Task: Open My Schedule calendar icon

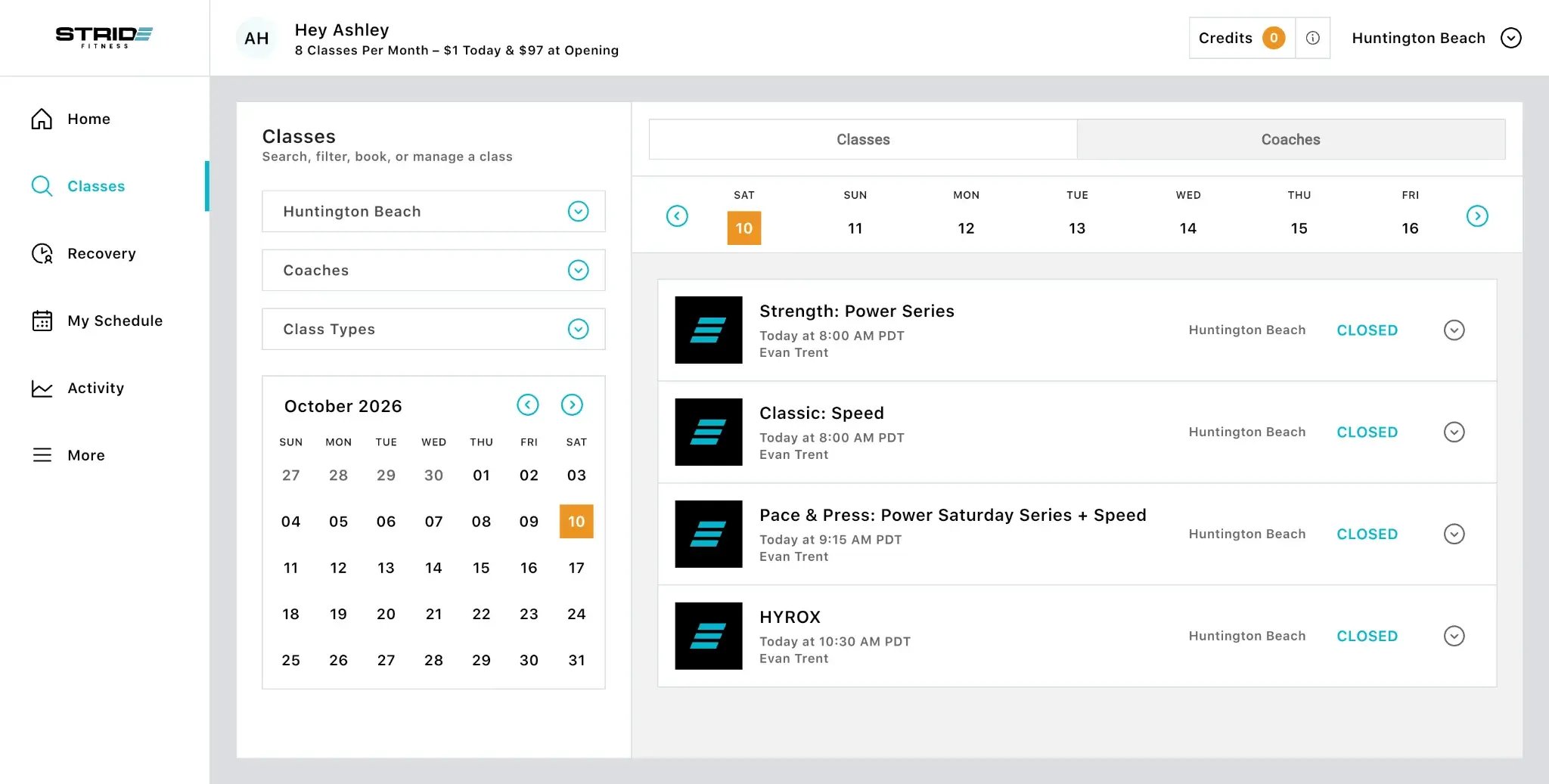Action: (x=42, y=321)
